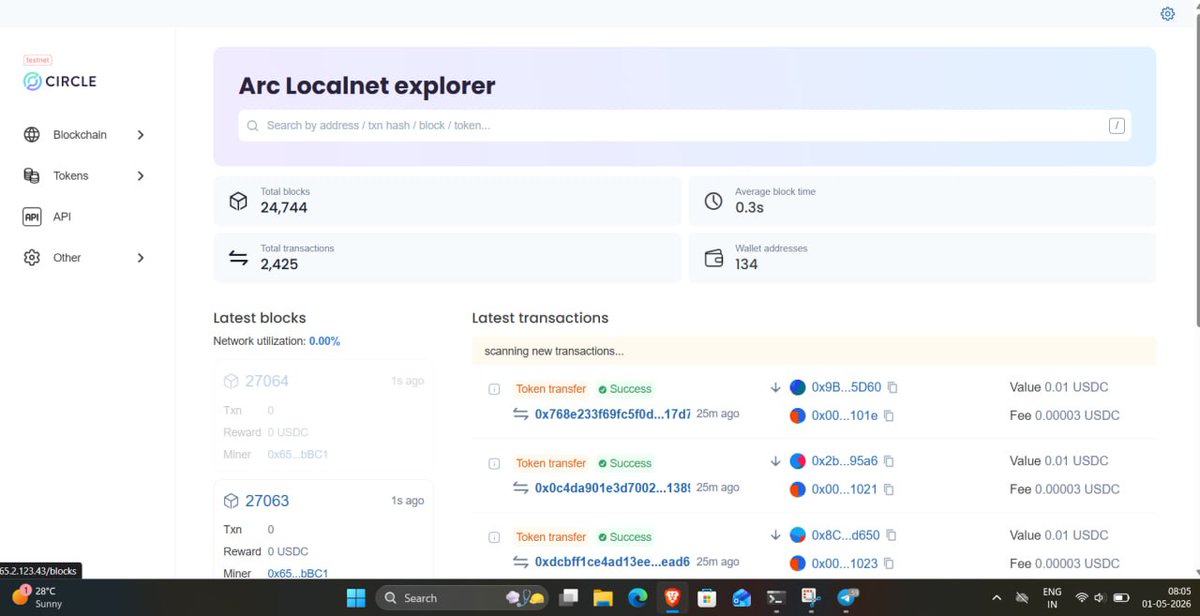
Task: Open the Other menu
Action: (x=86, y=258)
